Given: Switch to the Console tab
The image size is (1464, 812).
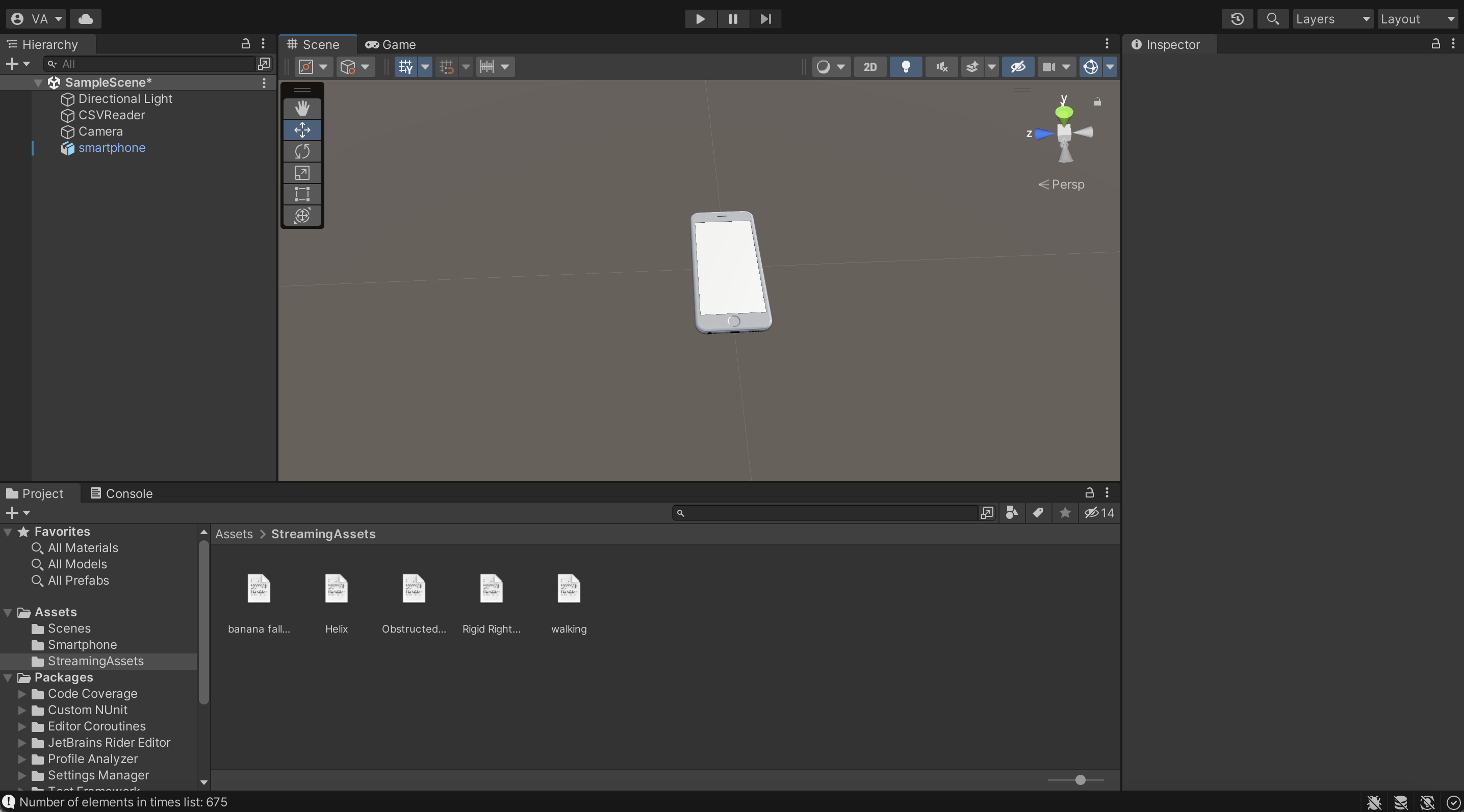Looking at the screenshot, I should click(x=122, y=493).
